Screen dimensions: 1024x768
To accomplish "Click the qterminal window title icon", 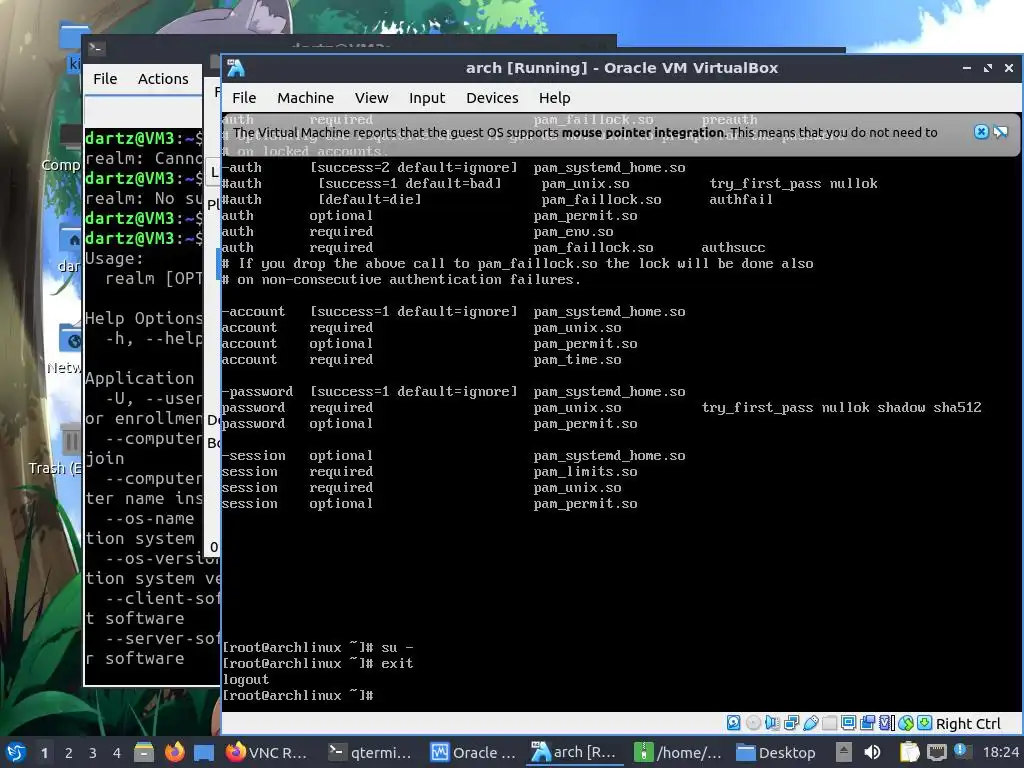I will tap(97, 48).
